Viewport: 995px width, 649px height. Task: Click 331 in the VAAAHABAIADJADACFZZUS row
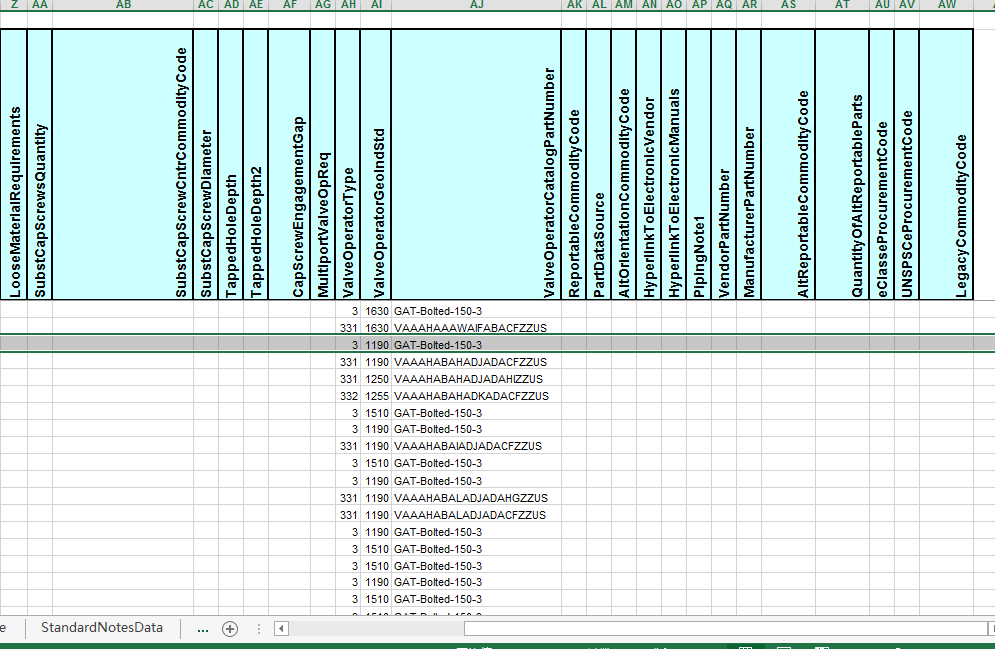pos(348,446)
